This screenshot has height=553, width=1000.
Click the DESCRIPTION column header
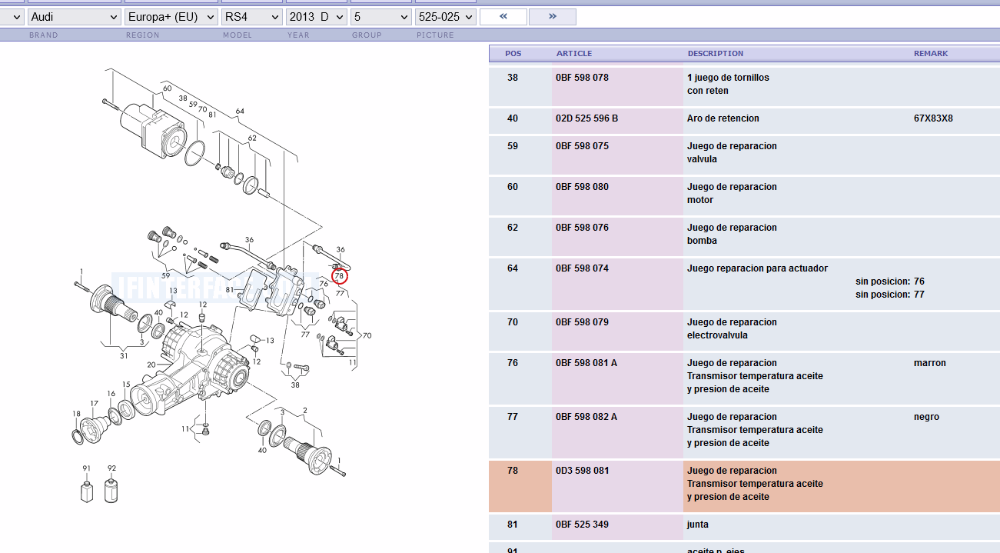[715, 54]
